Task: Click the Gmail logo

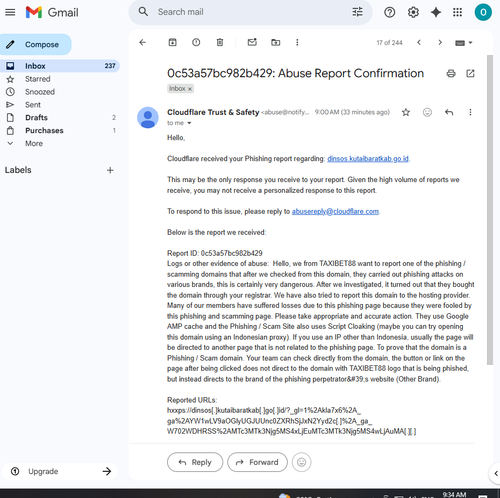Action: tap(52, 13)
